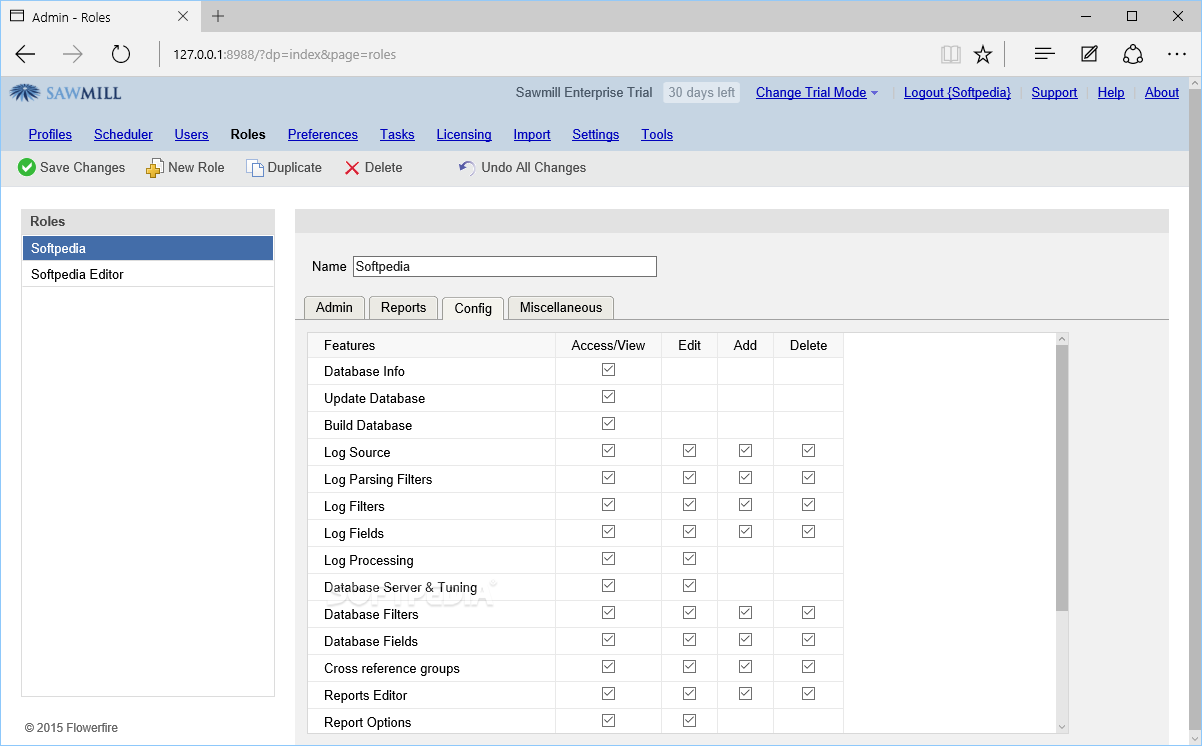
Task: Click the New Role plus icon
Action: point(154,168)
